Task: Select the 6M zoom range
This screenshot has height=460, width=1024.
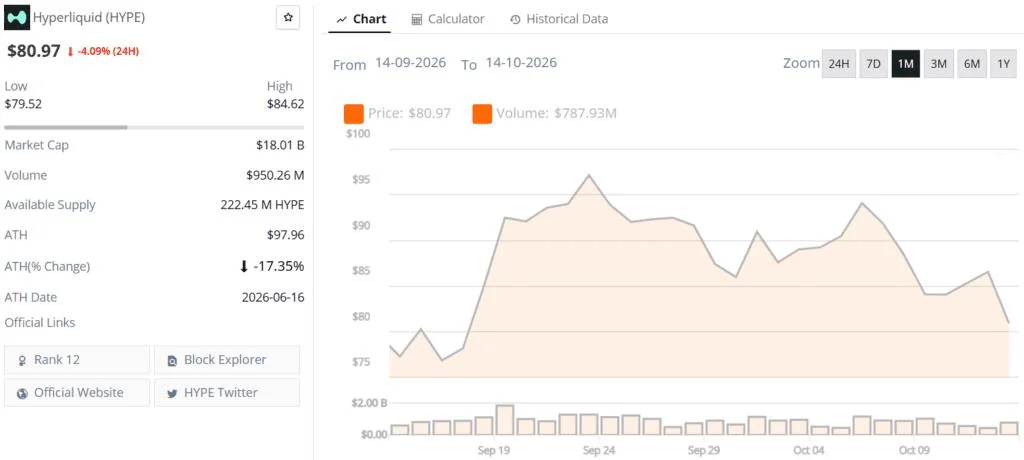Action: pos(972,63)
